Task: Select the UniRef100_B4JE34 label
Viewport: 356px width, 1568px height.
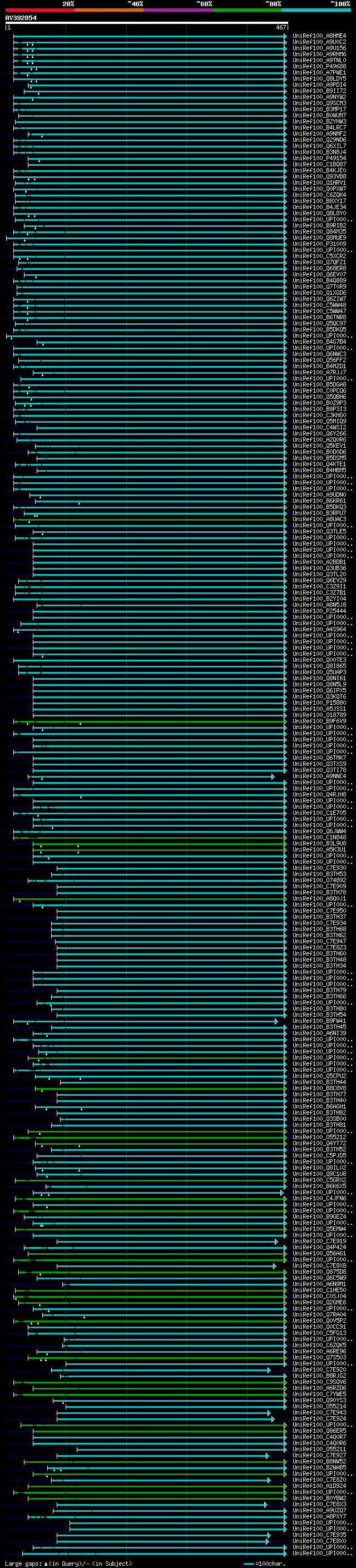Action: click(x=319, y=207)
